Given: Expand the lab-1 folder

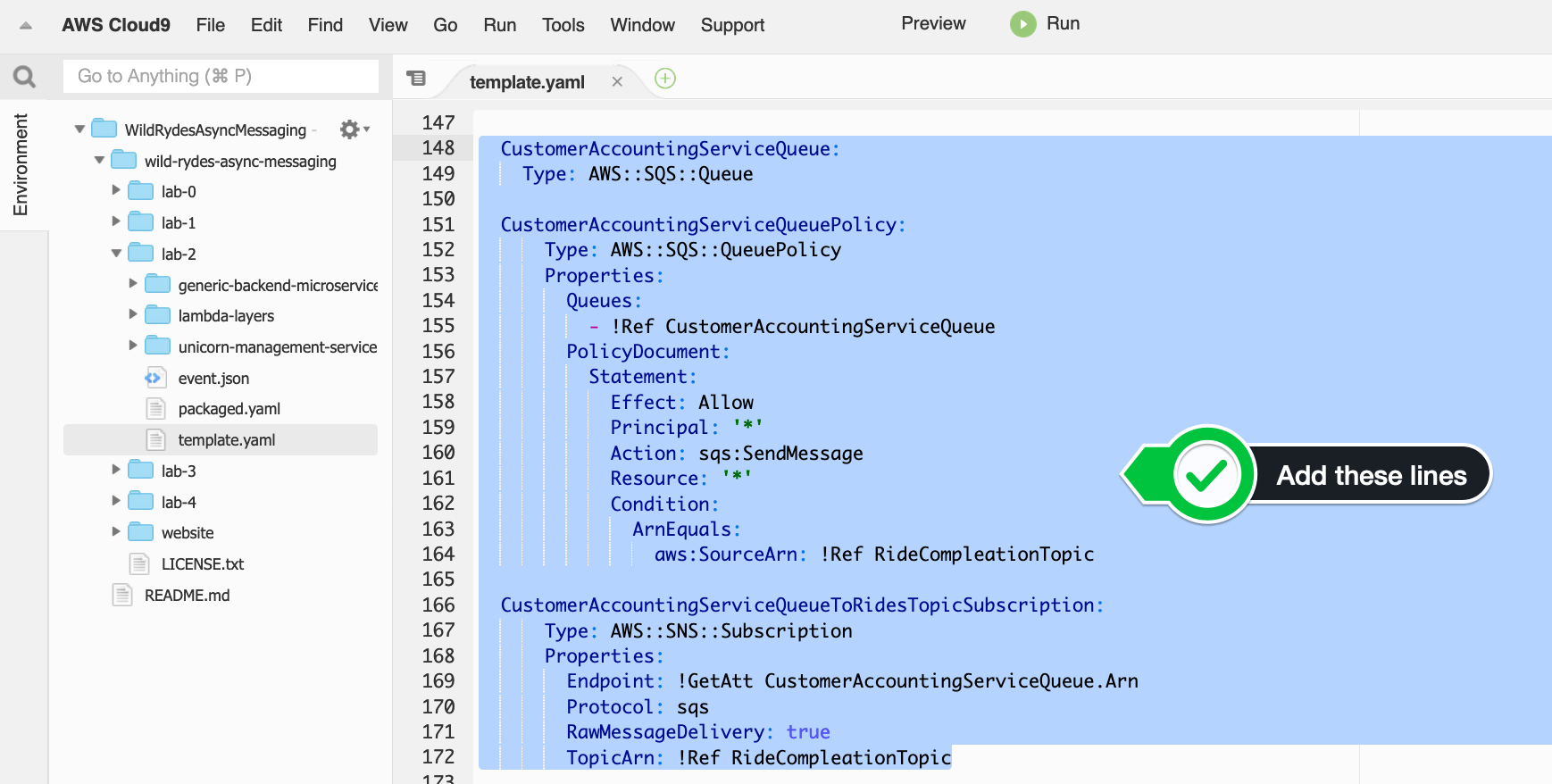Looking at the screenshot, I should click(116, 221).
